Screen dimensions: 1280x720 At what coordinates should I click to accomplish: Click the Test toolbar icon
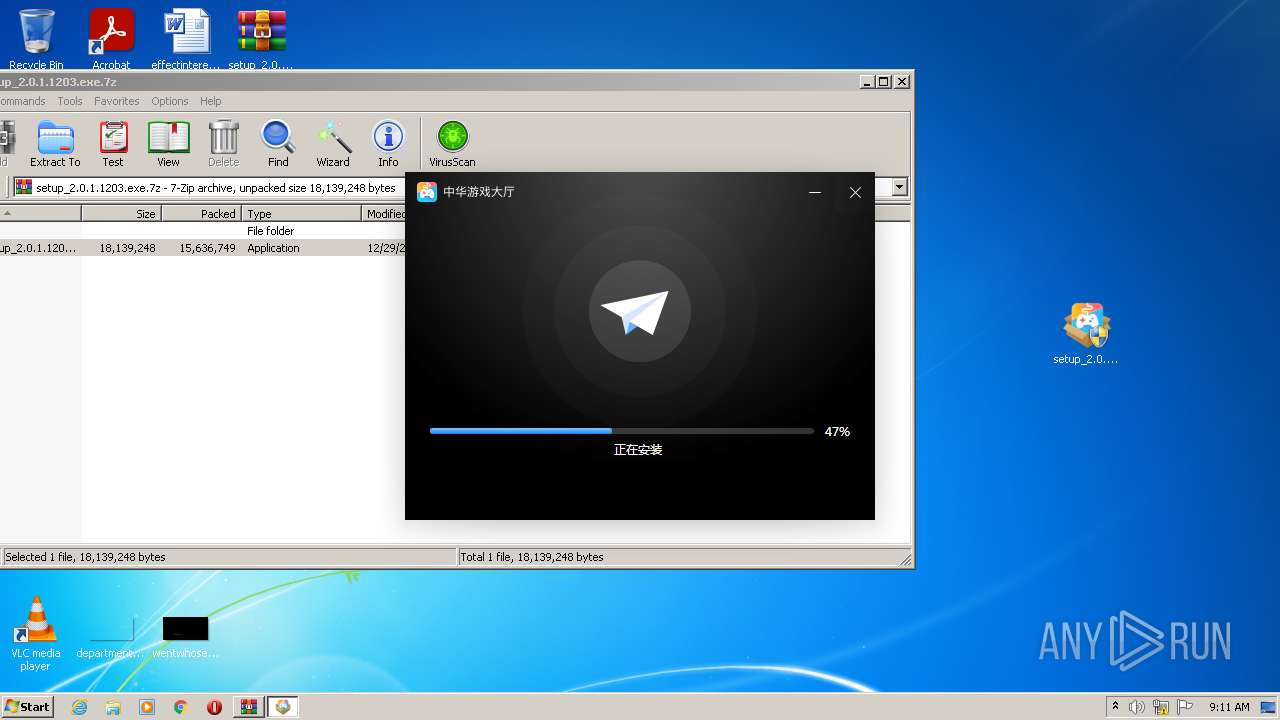coord(113,144)
